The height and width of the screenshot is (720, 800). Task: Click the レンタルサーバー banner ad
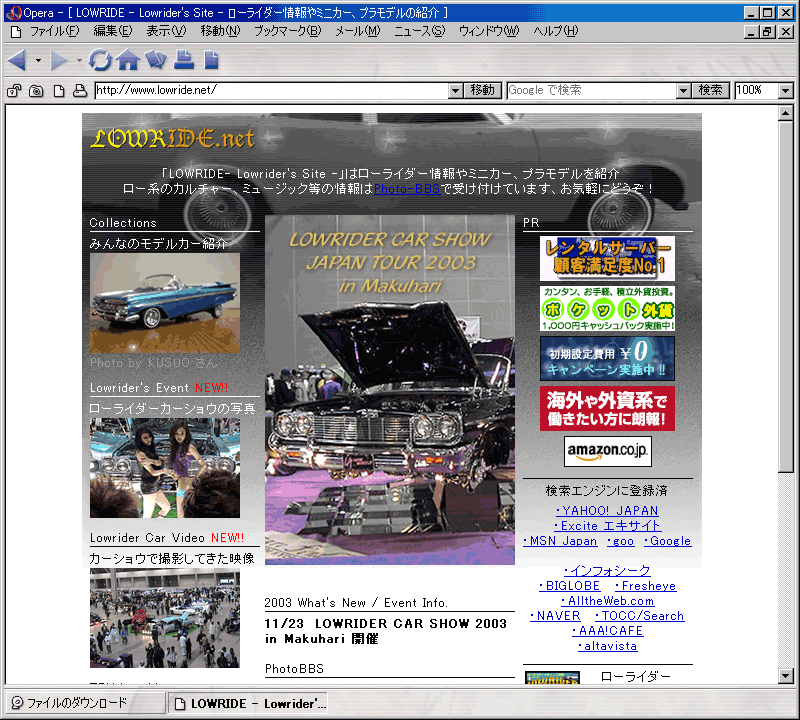pos(607,258)
